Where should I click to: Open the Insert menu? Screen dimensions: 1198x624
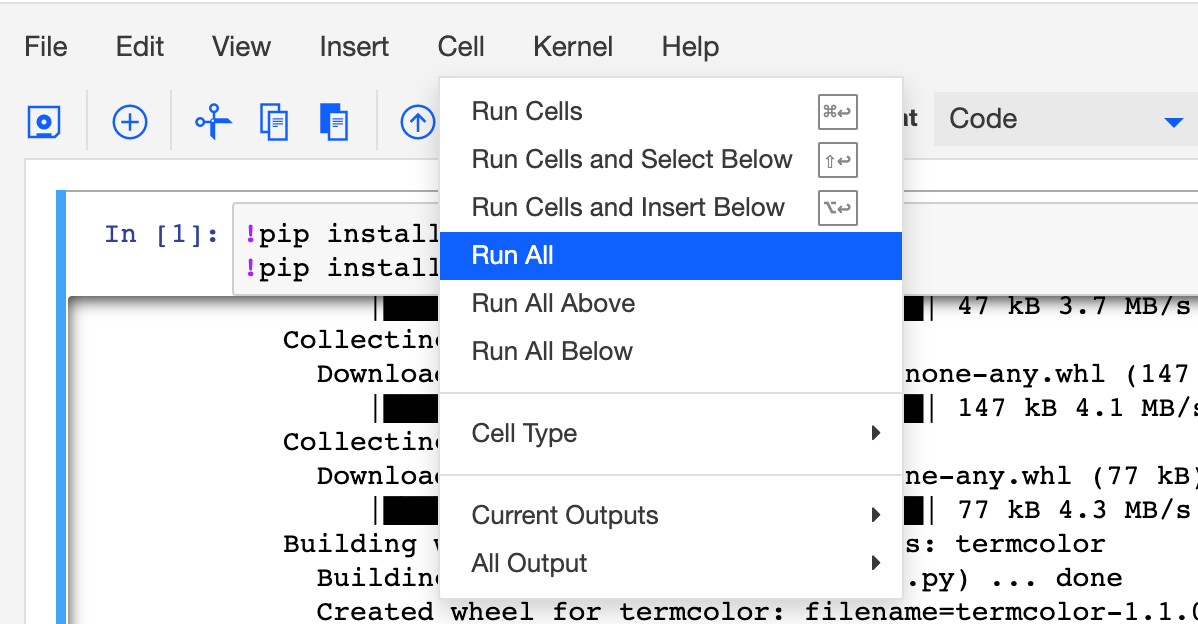[354, 47]
